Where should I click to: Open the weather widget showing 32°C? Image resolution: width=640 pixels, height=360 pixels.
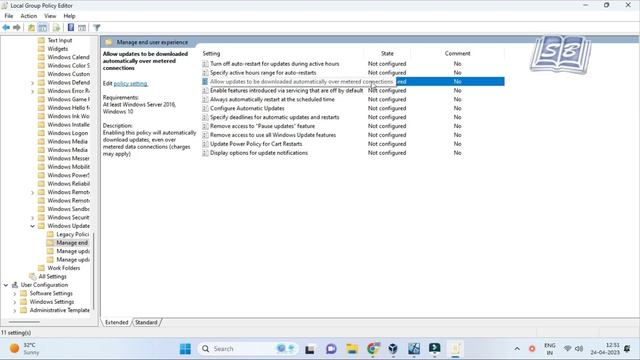click(x=24, y=349)
